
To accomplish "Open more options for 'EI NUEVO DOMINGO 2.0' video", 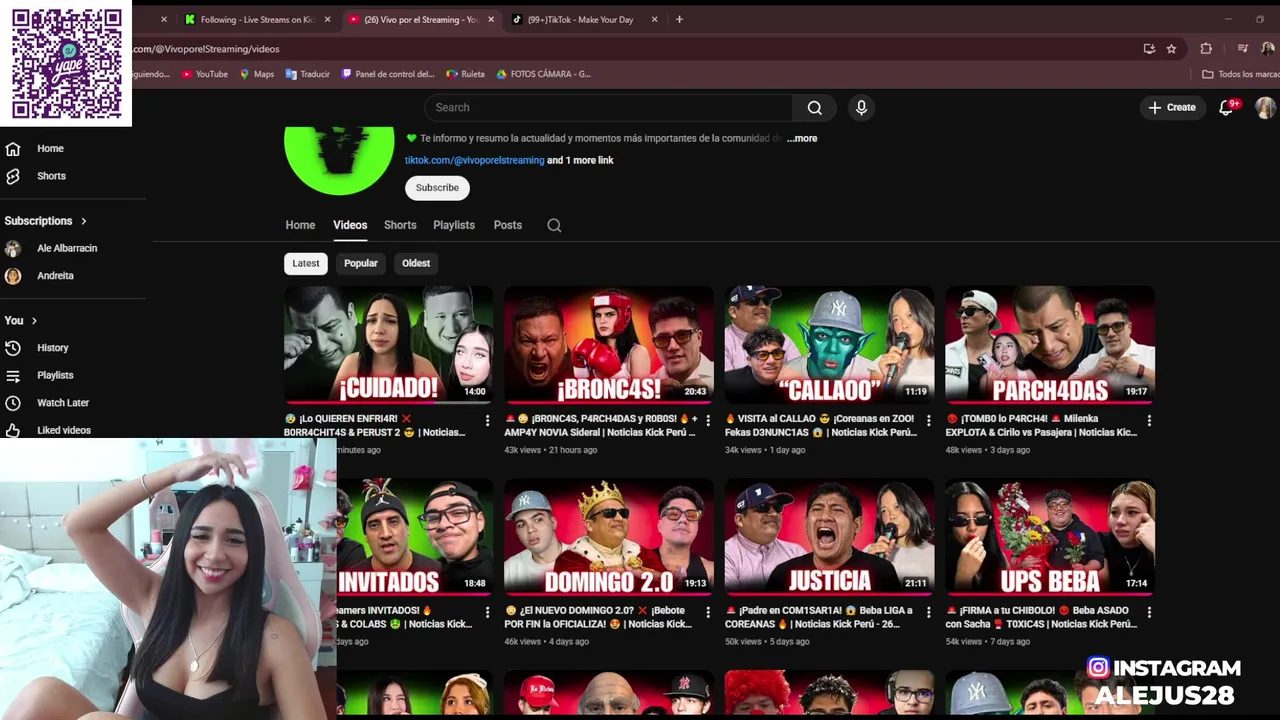I will coord(708,613).
